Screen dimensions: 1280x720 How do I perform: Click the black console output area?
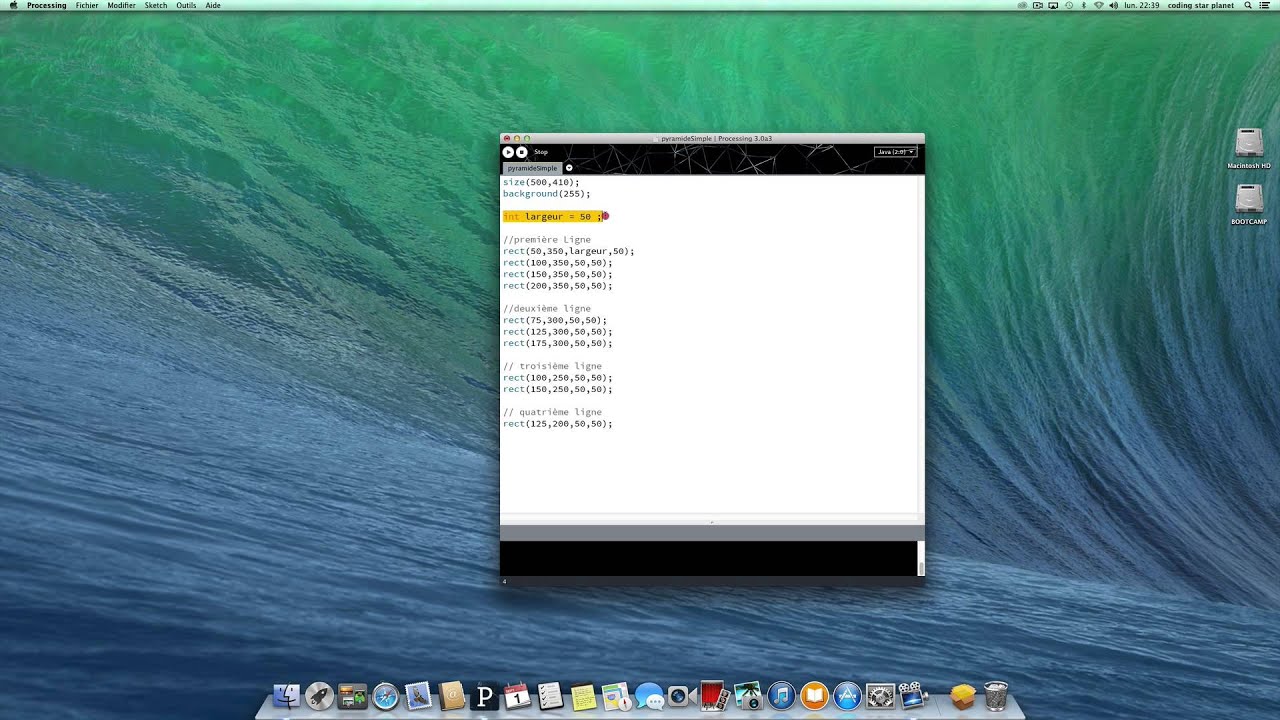pos(709,558)
